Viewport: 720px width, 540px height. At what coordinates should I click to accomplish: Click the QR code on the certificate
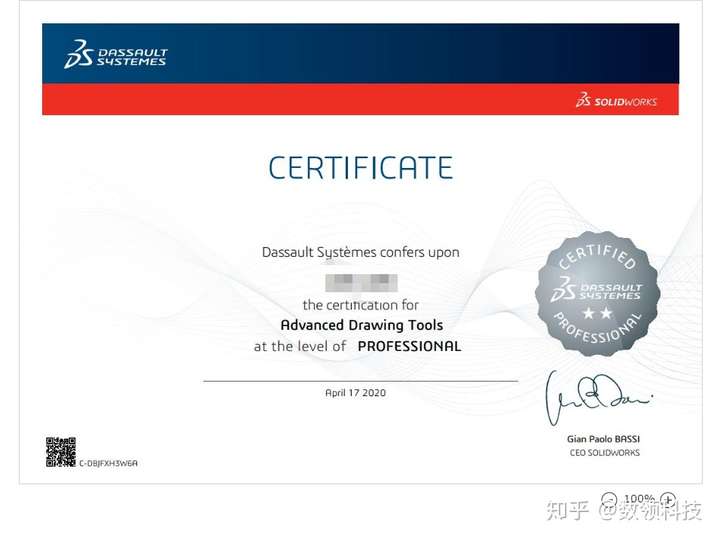point(61,452)
